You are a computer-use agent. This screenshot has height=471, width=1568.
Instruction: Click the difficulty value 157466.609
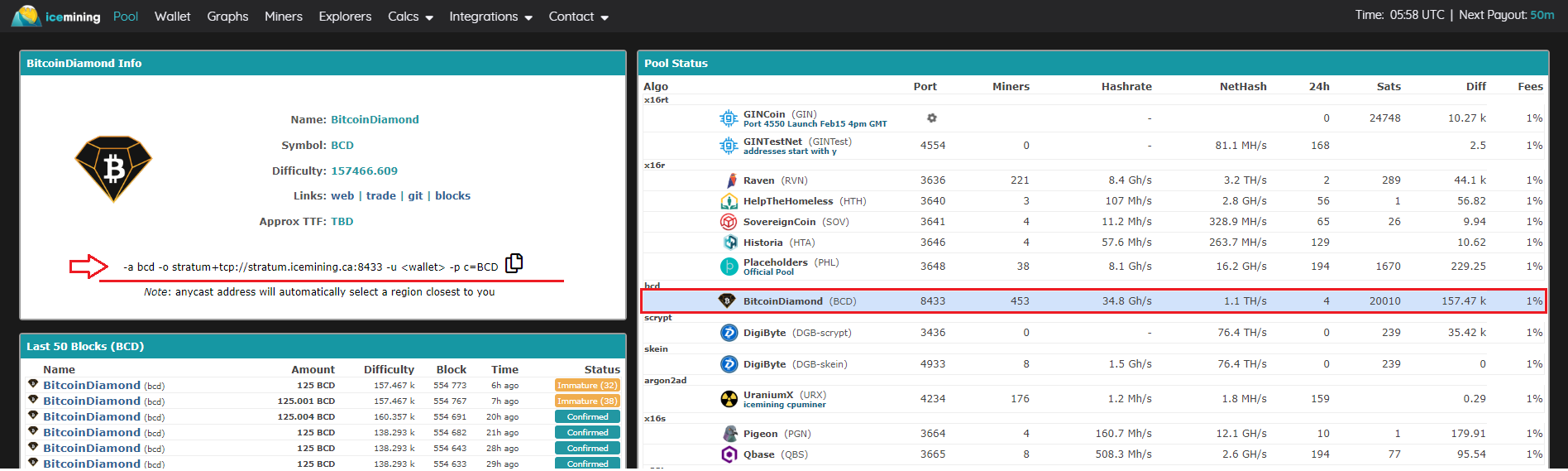pyautogui.click(x=364, y=171)
